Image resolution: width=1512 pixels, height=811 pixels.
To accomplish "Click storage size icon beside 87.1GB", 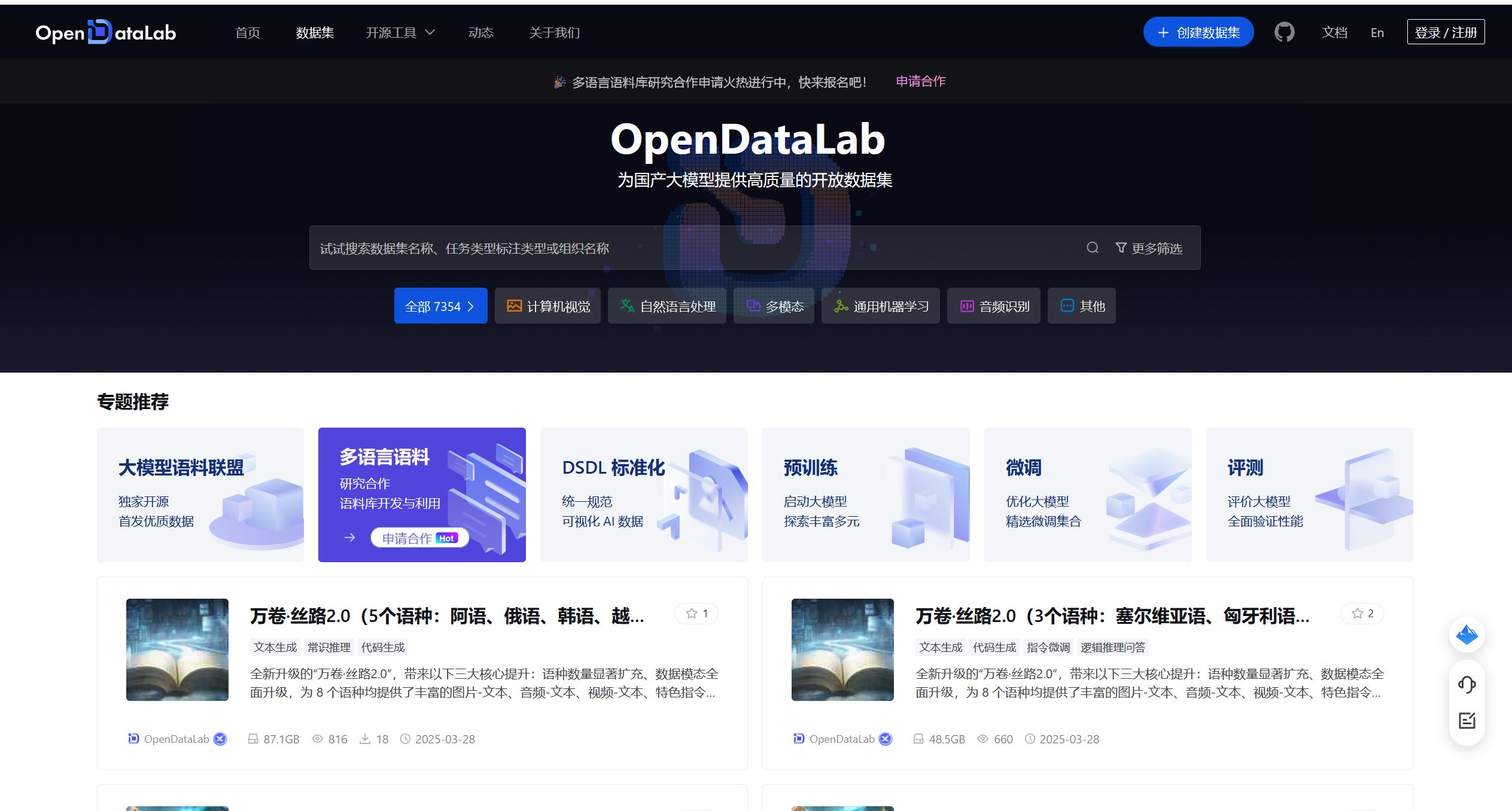I will pyautogui.click(x=252, y=739).
